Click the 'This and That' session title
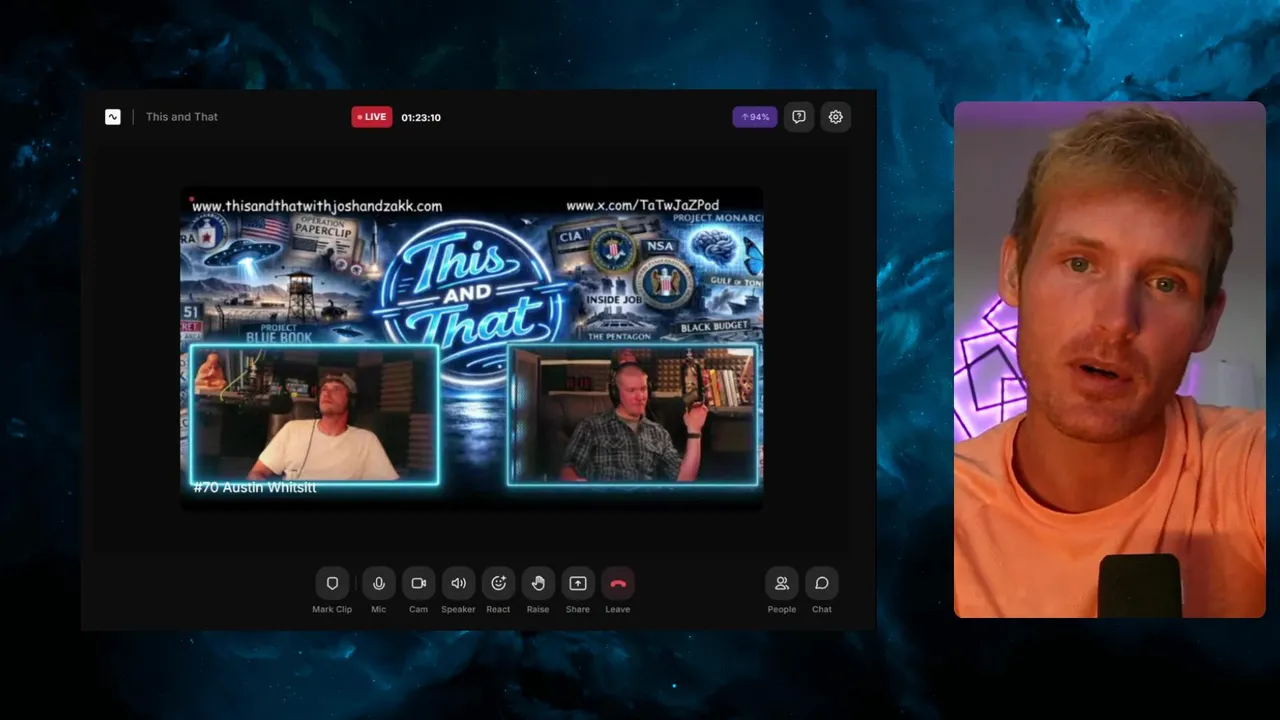1280x720 pixels. tap(182, 117)
